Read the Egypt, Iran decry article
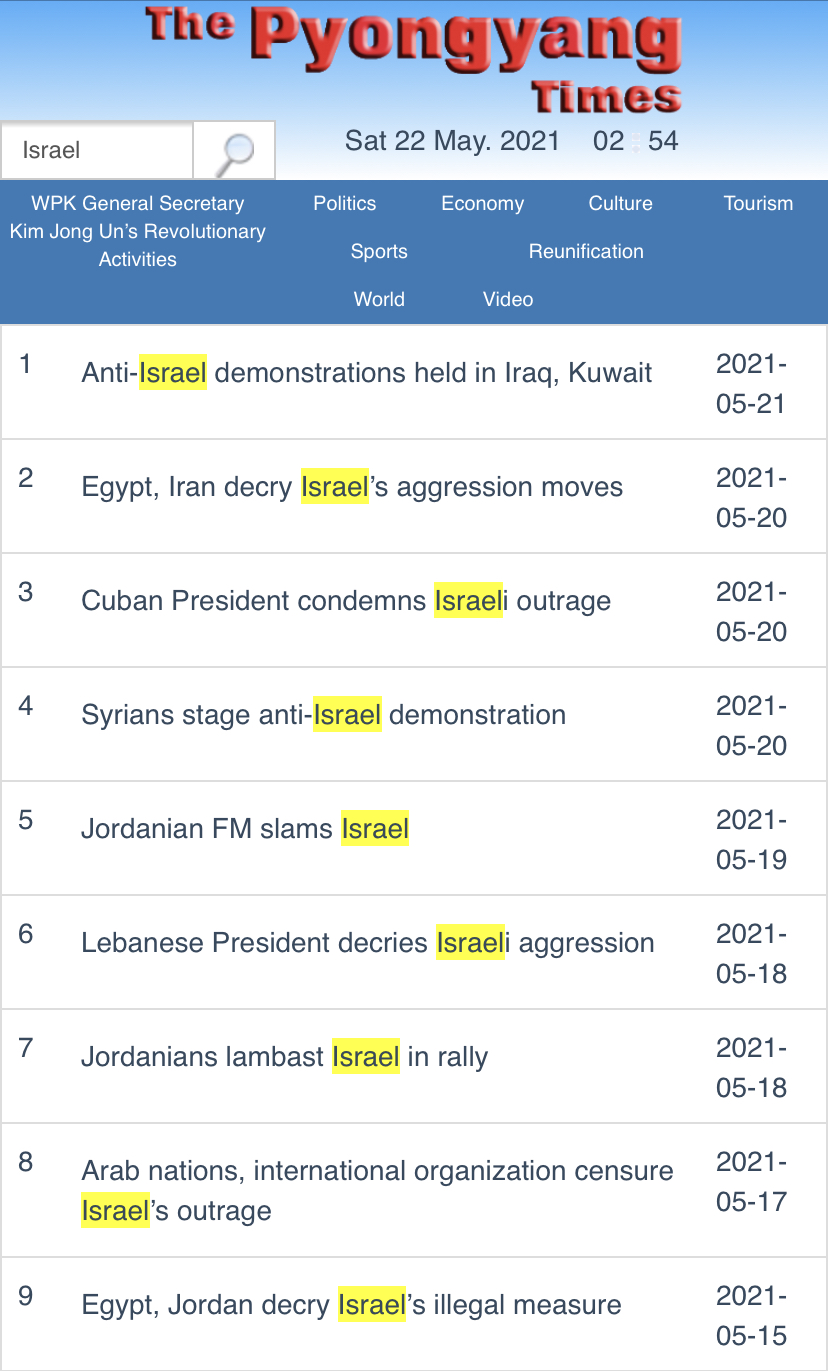 [352, 487]
